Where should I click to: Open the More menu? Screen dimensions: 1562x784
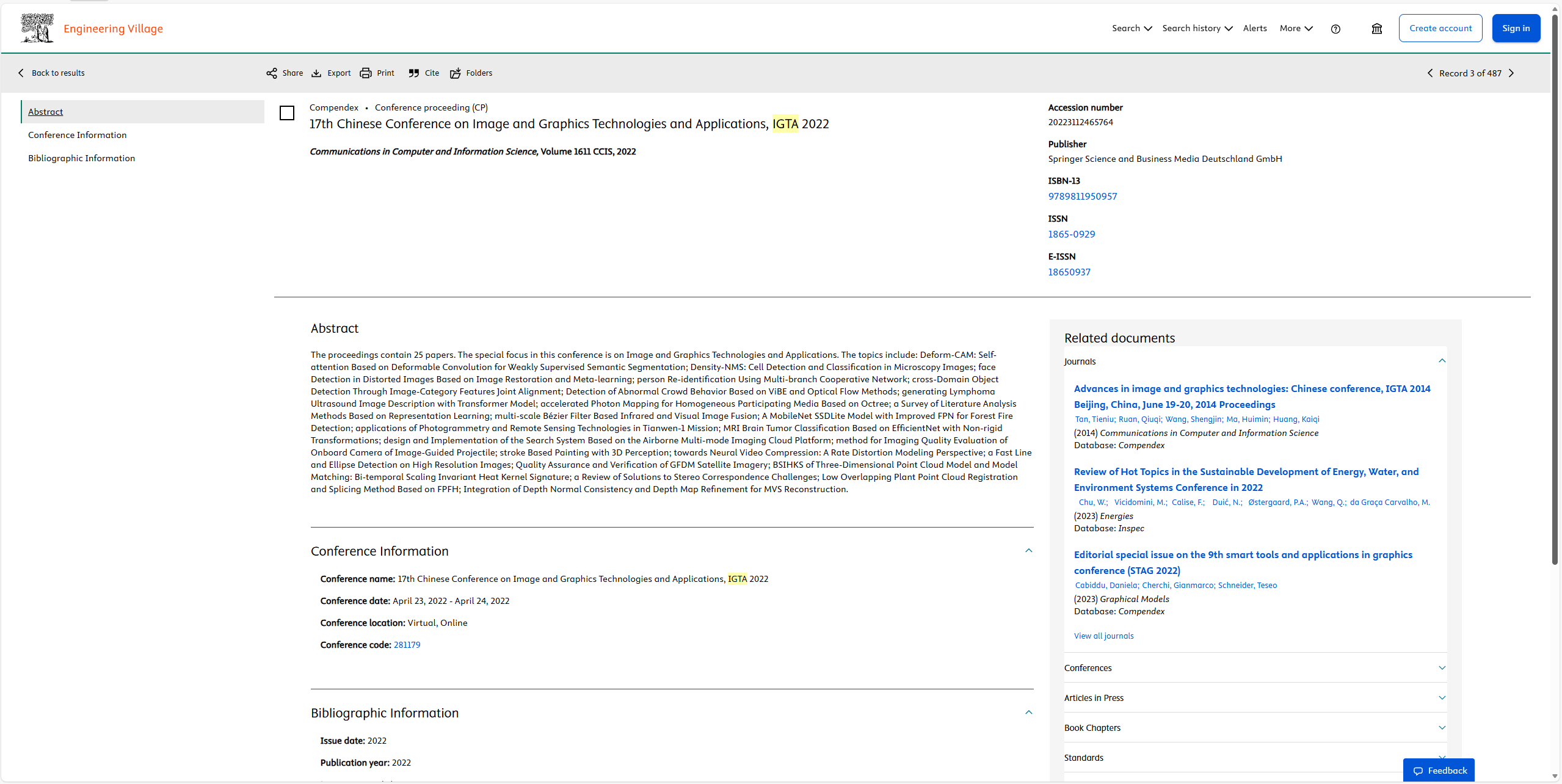[1296, 29]
